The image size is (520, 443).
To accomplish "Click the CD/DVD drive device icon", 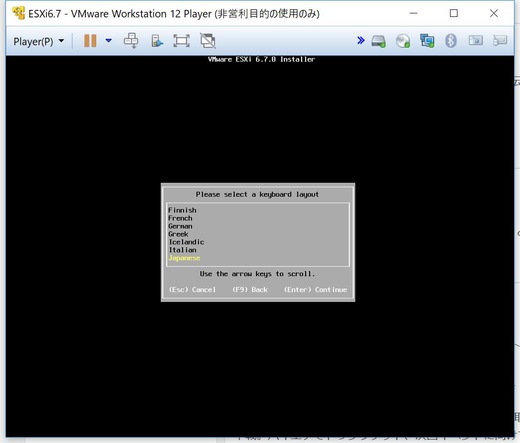I will click(x=403, y=41).
